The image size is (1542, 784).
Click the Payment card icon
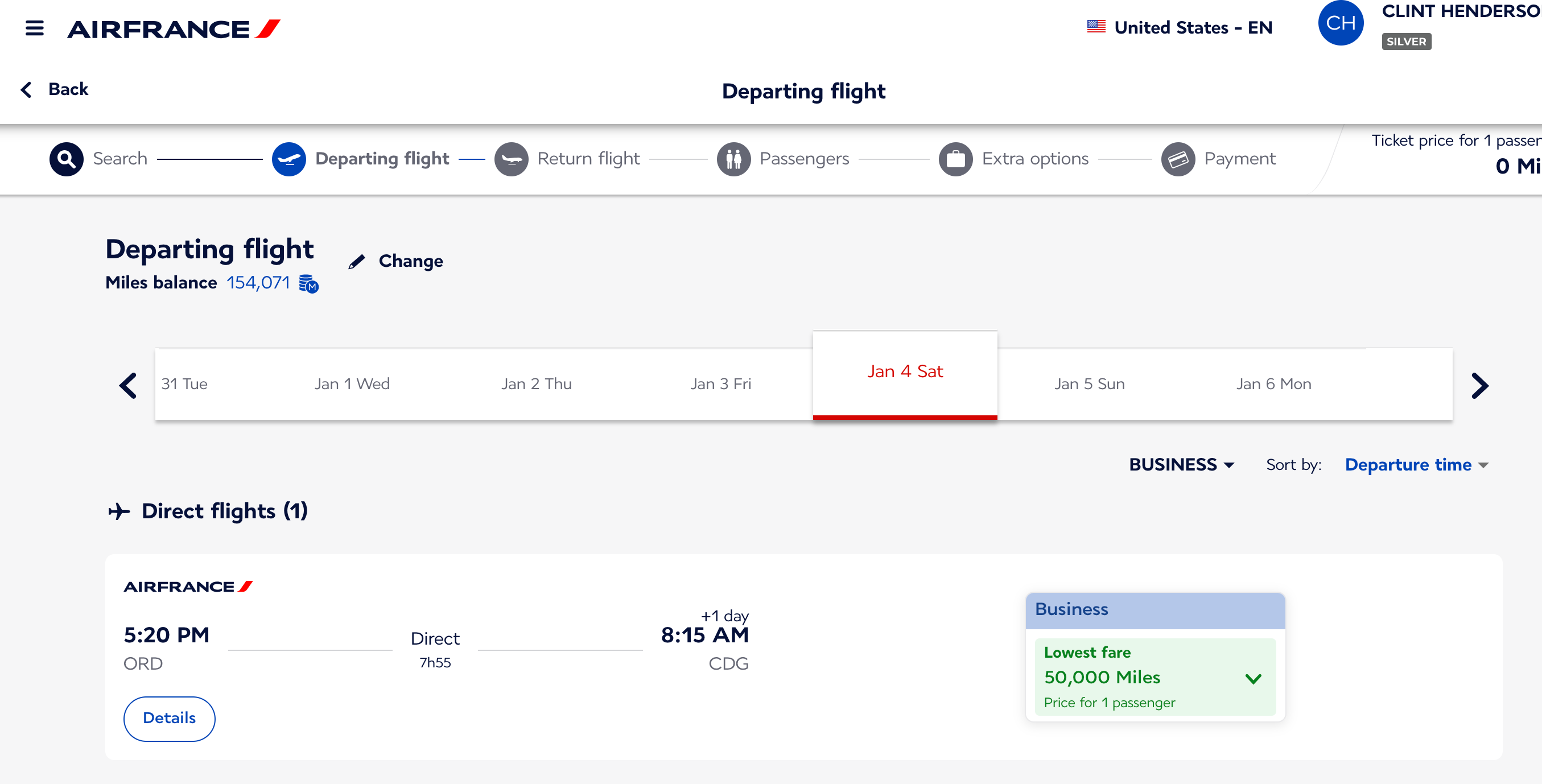[1177, 159]
